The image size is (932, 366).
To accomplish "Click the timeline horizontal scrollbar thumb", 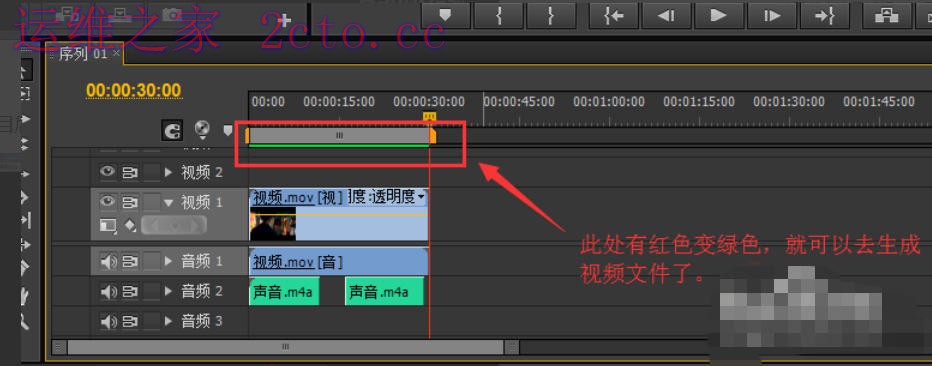I will (285, 346).
